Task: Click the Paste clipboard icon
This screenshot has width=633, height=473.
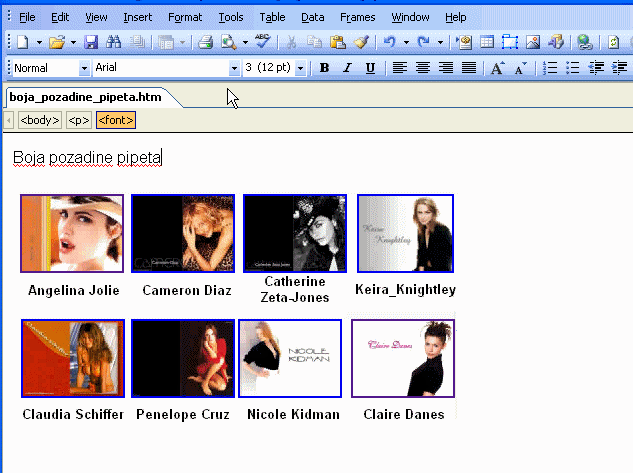Action: (337, 42)
